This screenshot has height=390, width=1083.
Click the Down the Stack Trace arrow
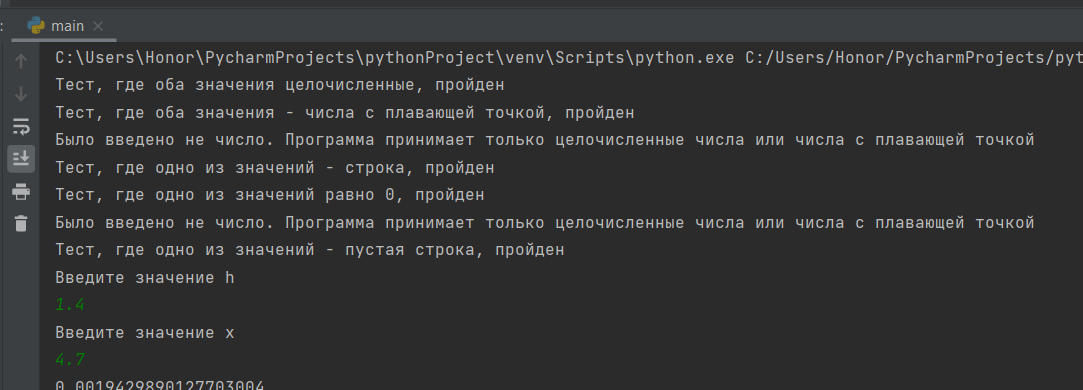21,93
